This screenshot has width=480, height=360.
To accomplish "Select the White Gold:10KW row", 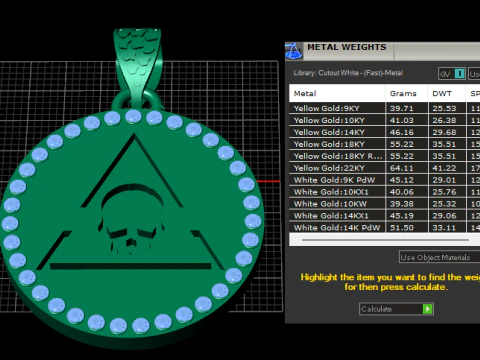I will coord(385,204).
